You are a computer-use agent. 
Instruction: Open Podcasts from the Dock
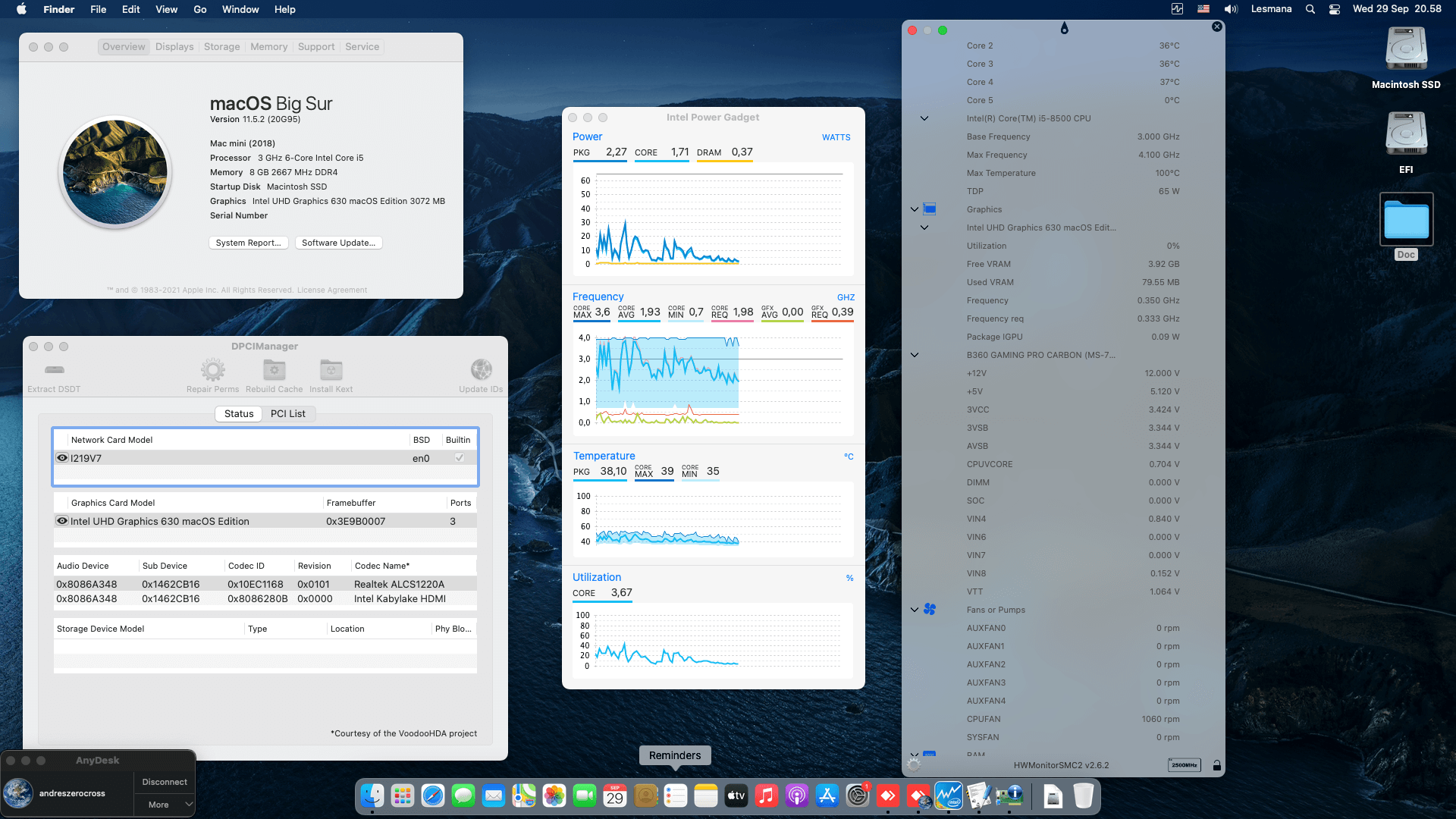click(x=796, y=795)
